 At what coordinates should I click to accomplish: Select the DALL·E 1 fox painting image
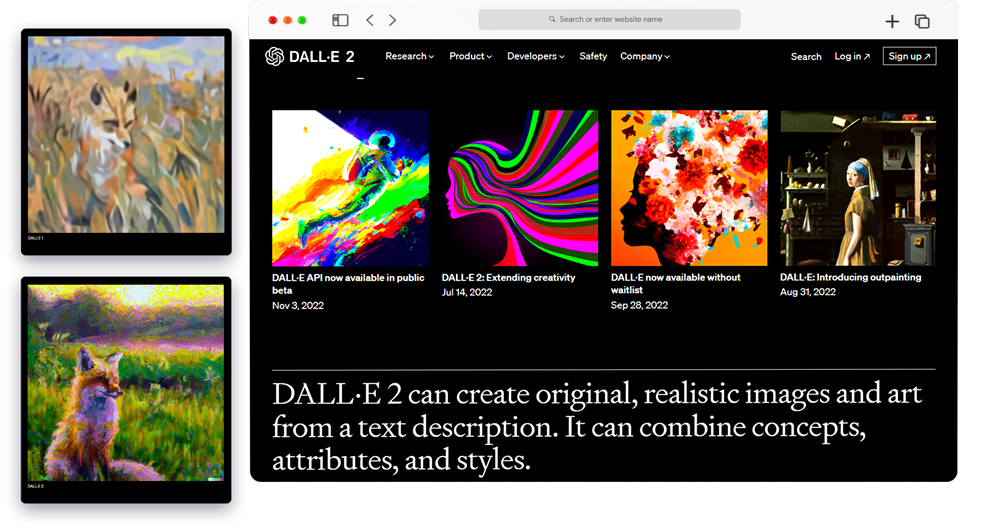tap(126, 135)
